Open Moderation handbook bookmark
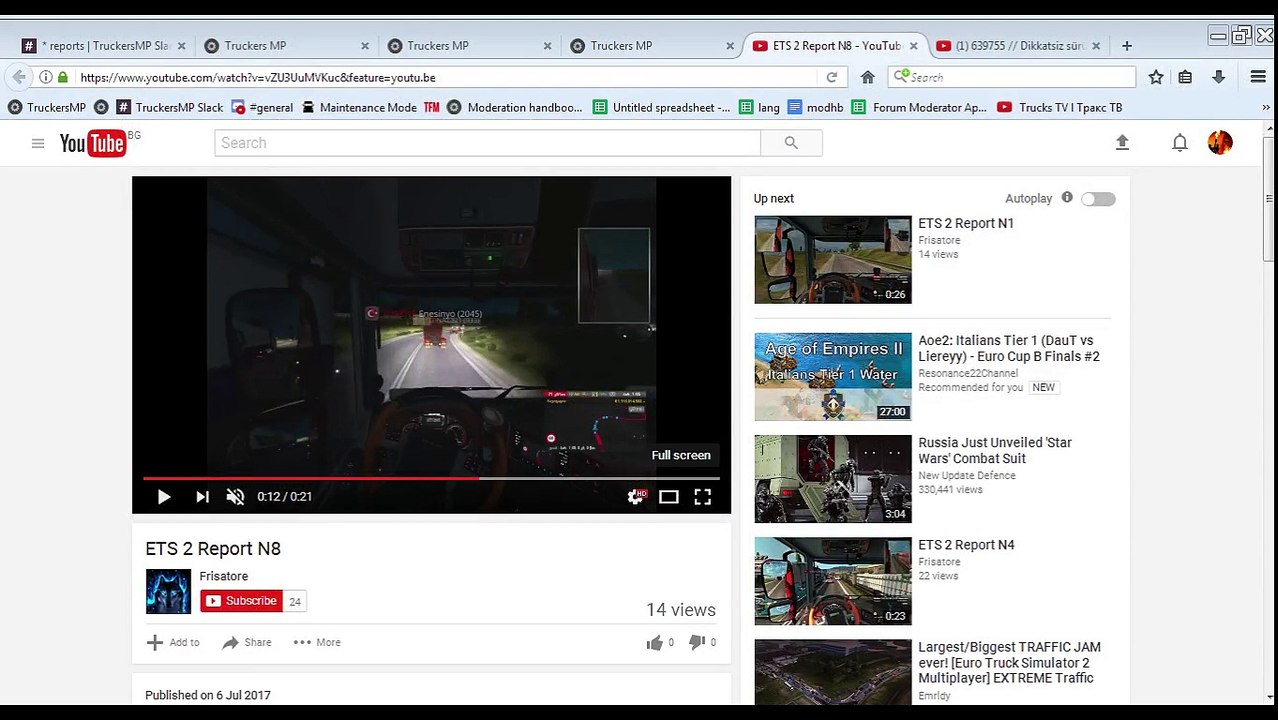 coord(514,107)
